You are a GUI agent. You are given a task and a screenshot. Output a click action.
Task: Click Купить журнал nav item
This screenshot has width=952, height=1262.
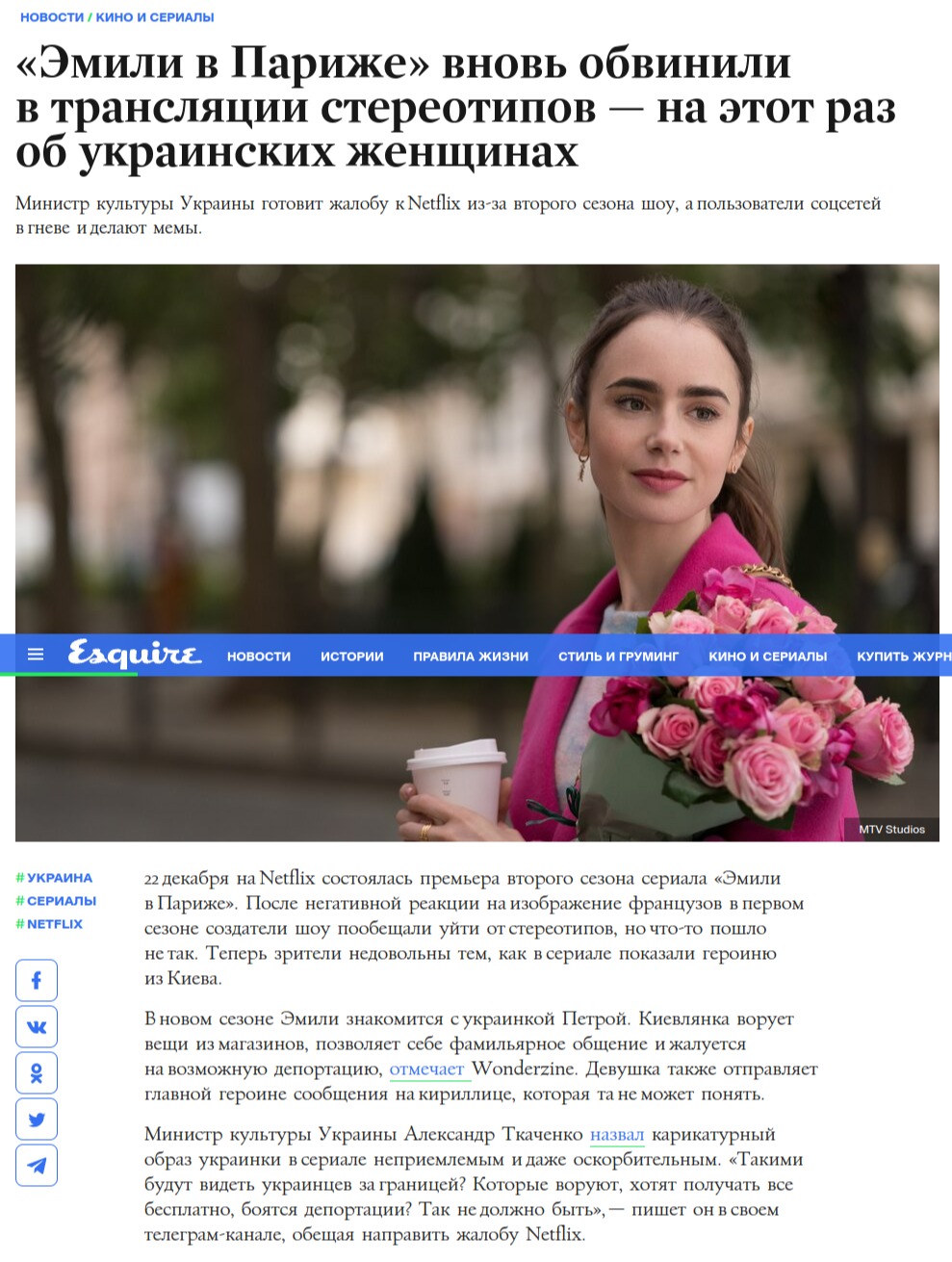904,657
